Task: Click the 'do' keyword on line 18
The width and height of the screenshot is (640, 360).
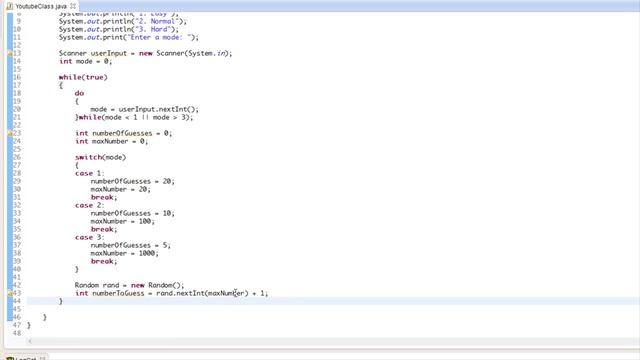Action: pyautogui.click(x=79, y=93)
